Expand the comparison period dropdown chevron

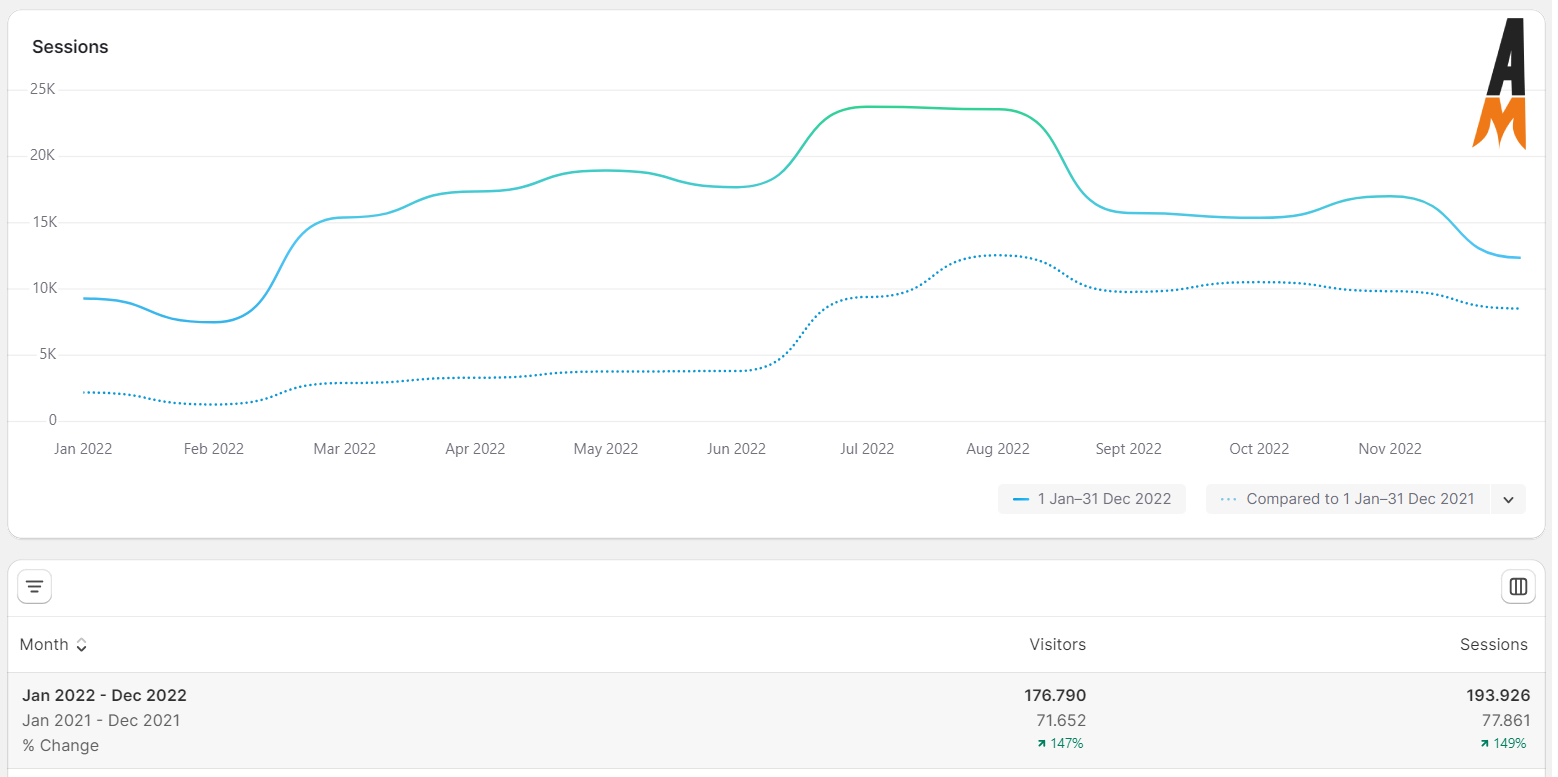pyautogui.click(x=1508, y=499)
